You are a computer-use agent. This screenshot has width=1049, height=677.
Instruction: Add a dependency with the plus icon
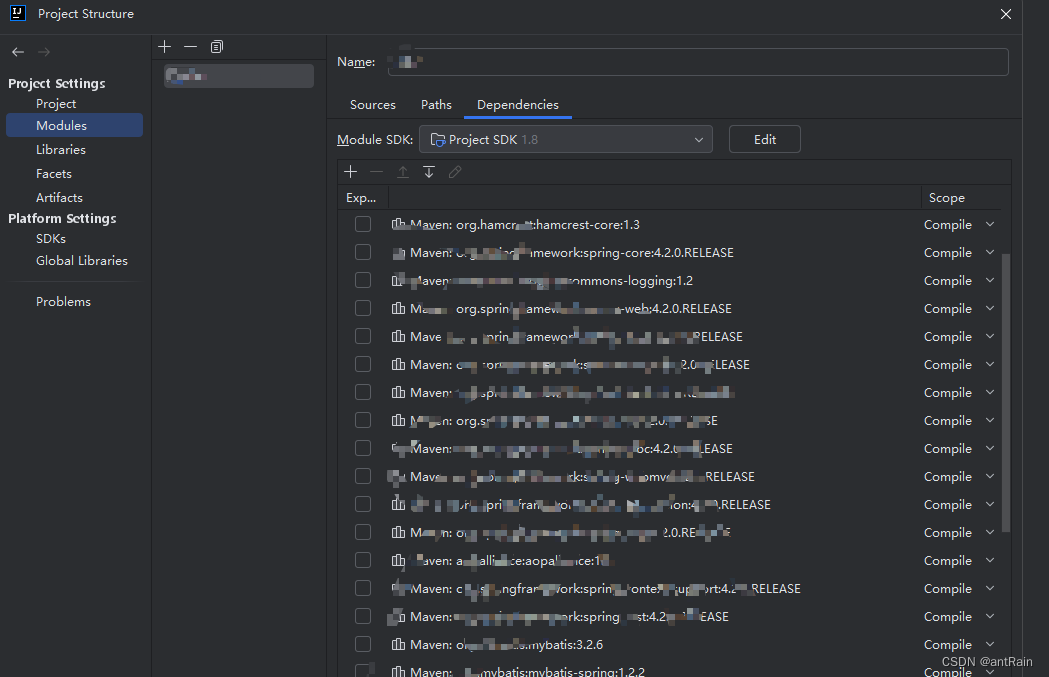point(351,172)
